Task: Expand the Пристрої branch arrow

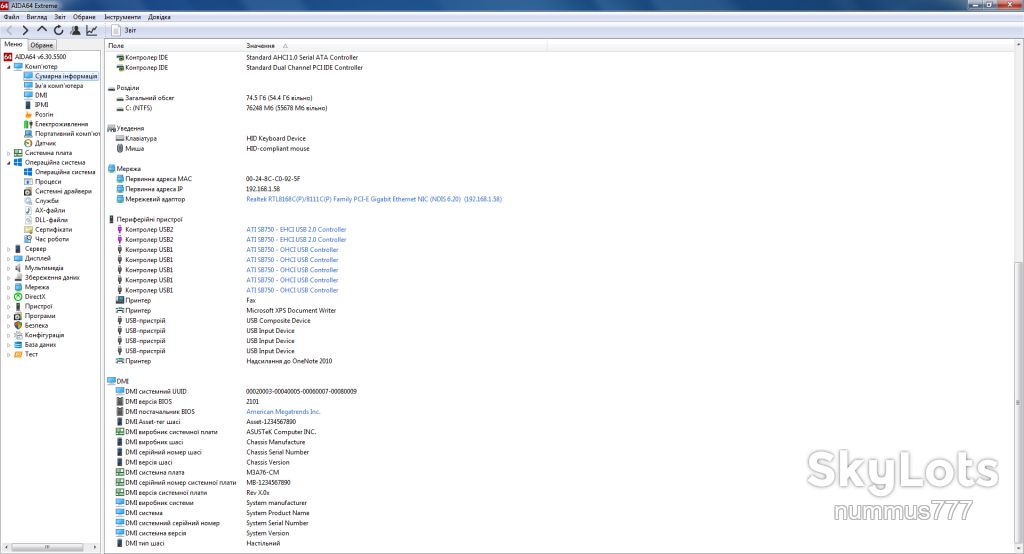Action: (x=8, y=306)
